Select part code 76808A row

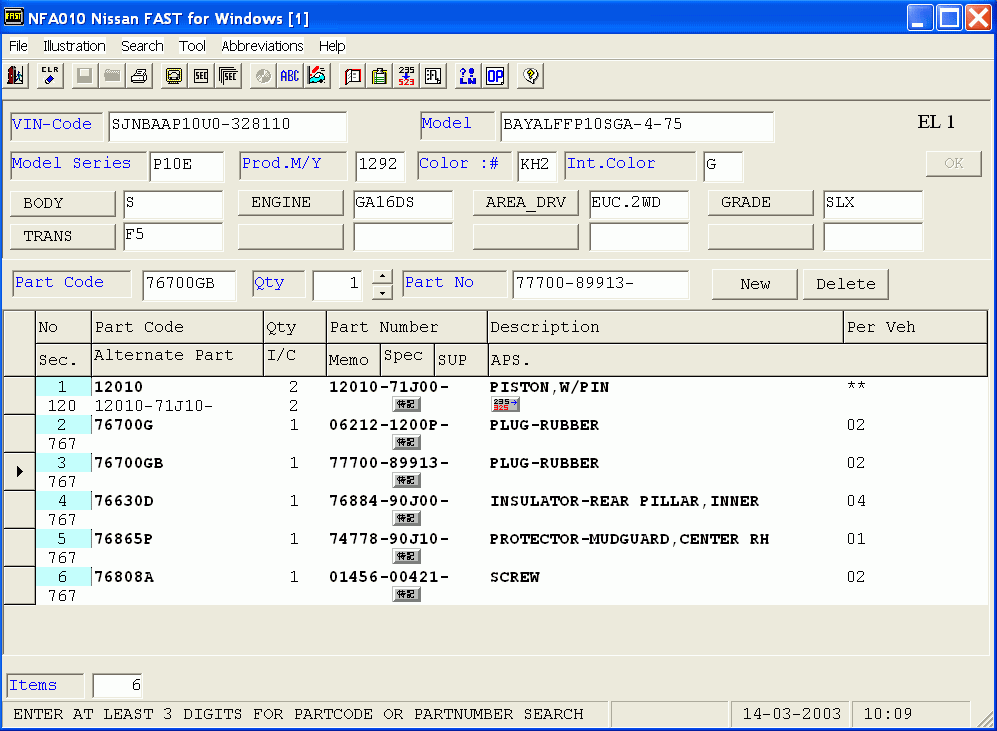[x=123, y=577]
